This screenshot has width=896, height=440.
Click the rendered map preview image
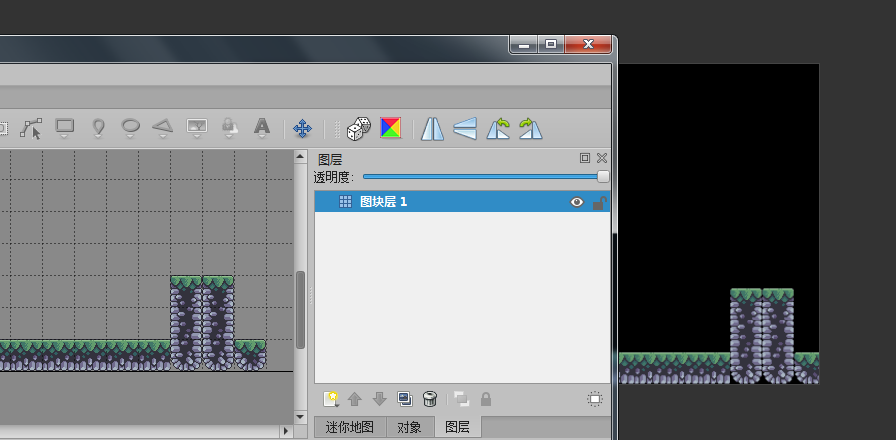[x=719, y=223]
